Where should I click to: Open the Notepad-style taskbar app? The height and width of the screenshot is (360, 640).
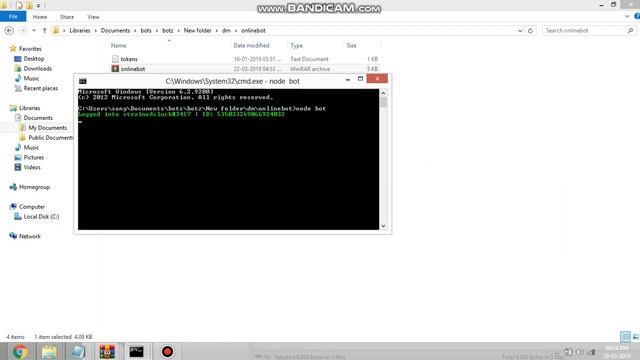click(78, 351)
